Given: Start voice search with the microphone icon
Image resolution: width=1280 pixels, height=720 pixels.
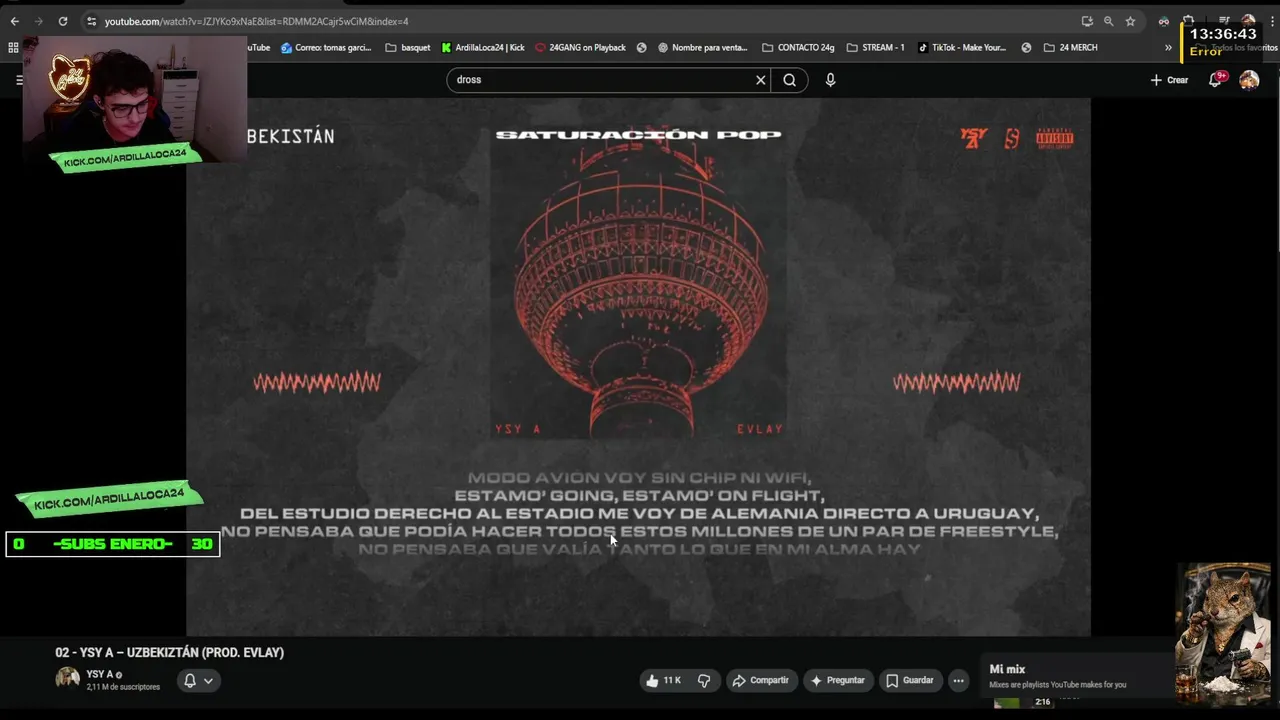Looking at the screenshot, I should (x=830, y=80).
